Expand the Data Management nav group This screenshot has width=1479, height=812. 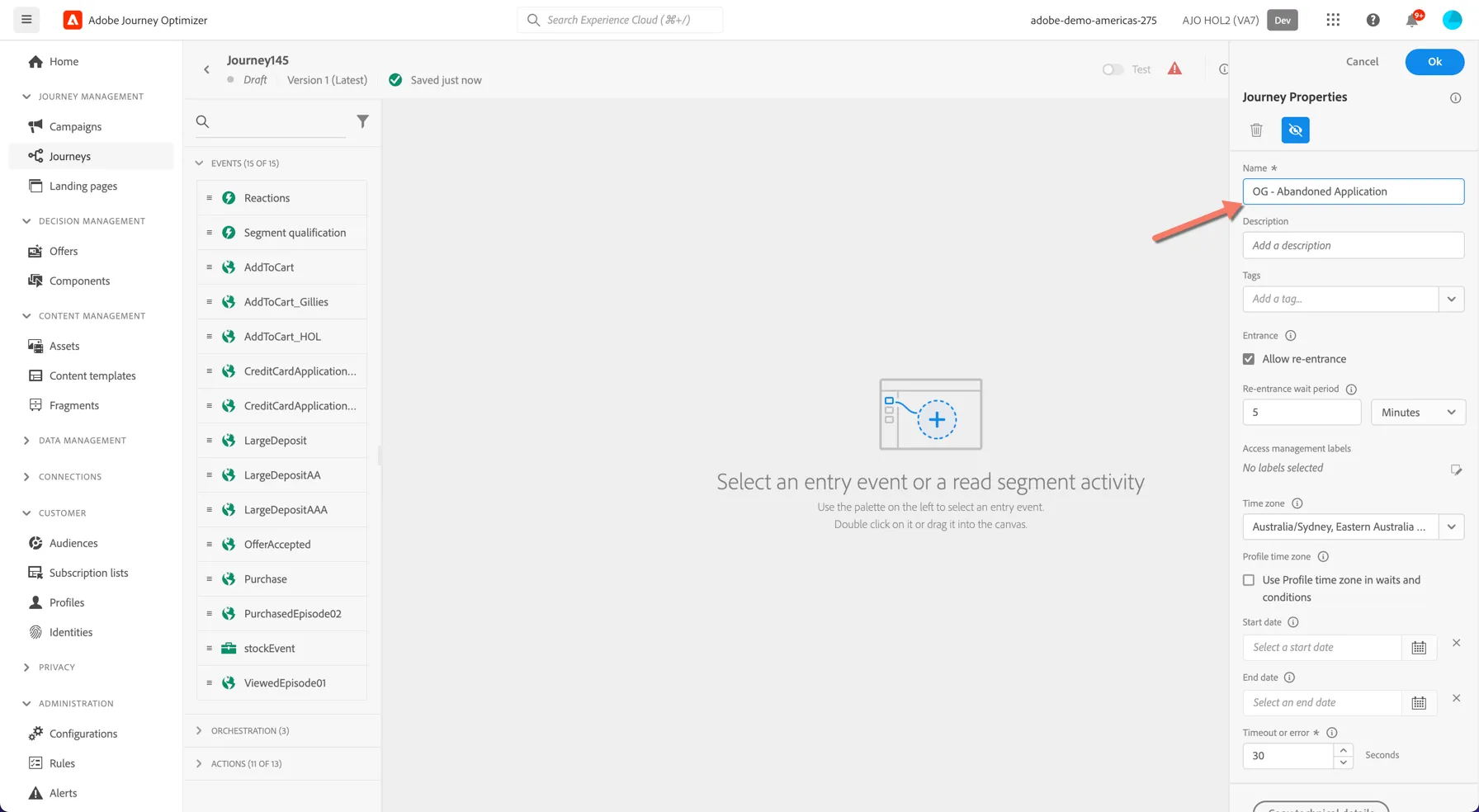point(26,441)
